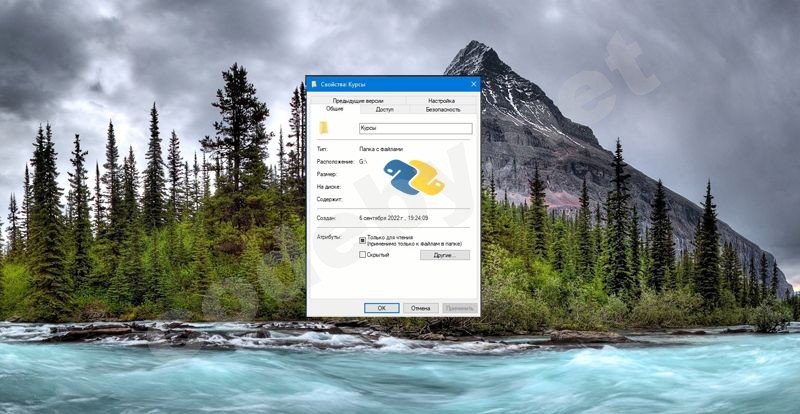Close the 'Свойства: Курсы' dialog
This screenshot has height=414, width=800.
tap(473, 84)
